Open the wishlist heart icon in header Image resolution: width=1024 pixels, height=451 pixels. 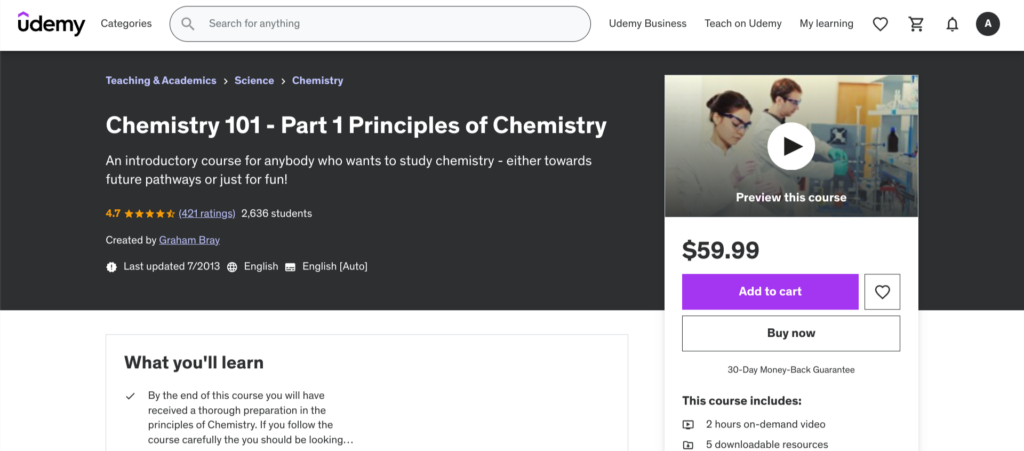[x=880, y=24]
